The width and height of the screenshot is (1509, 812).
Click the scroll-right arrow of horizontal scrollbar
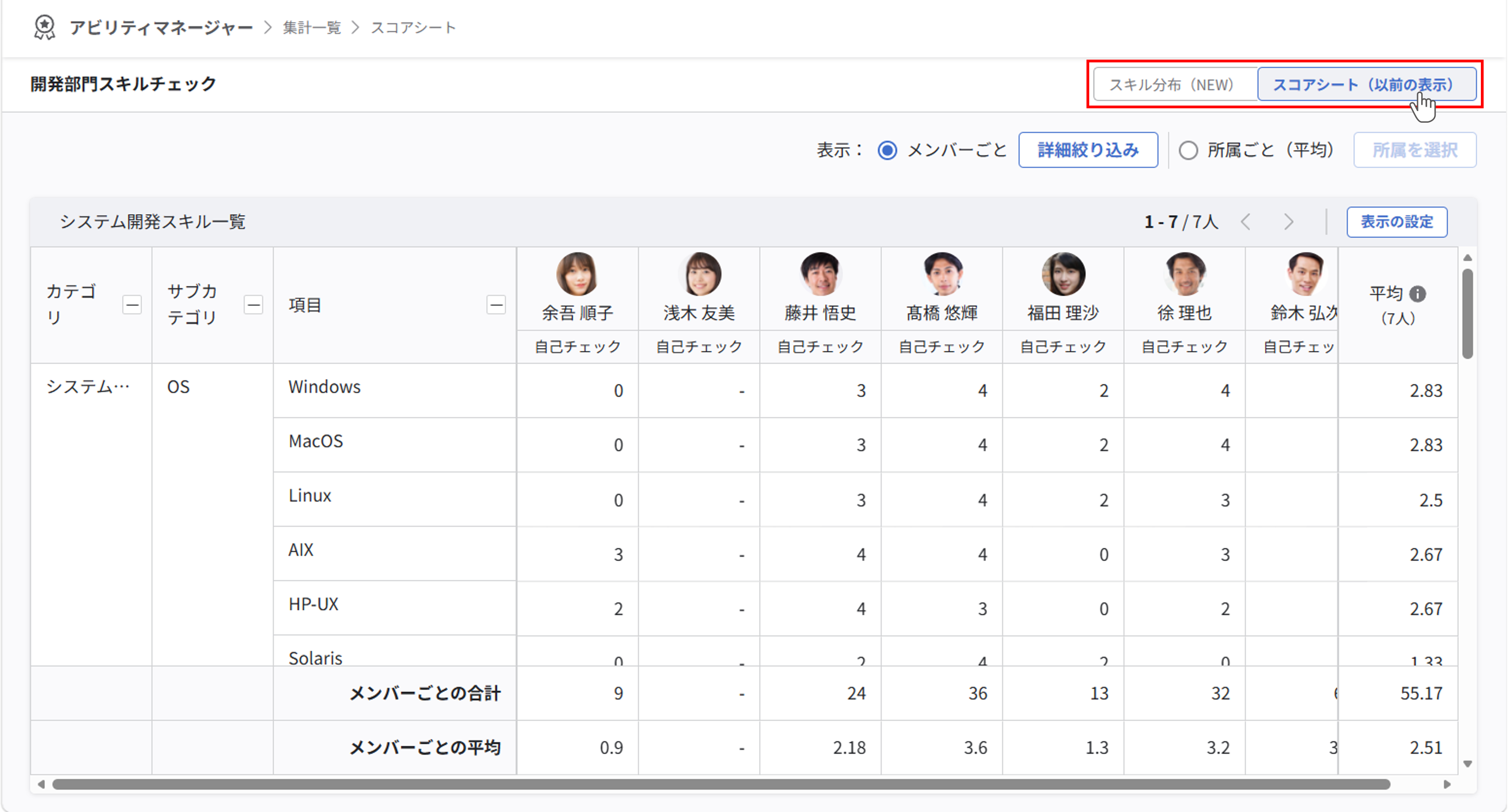click(x=1447, y=785)
